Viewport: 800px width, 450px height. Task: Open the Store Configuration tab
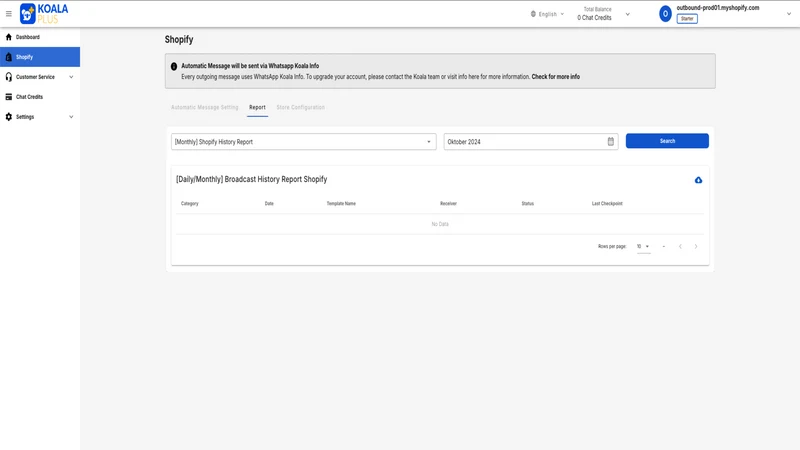pos(301,107)
